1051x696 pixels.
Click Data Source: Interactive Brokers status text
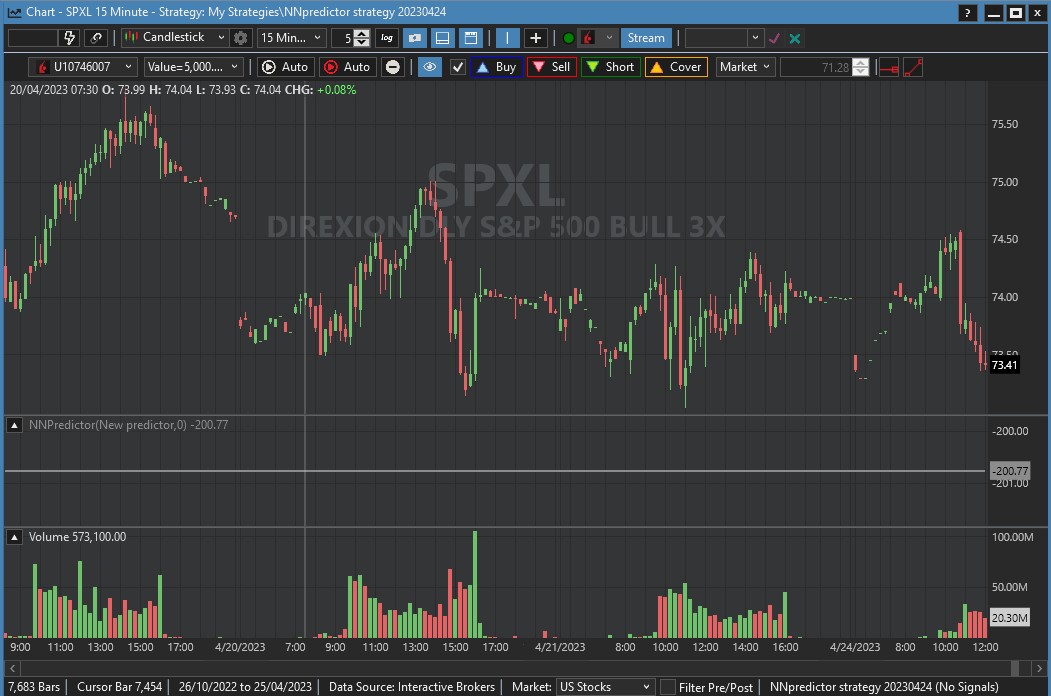[x=412, y=687]
